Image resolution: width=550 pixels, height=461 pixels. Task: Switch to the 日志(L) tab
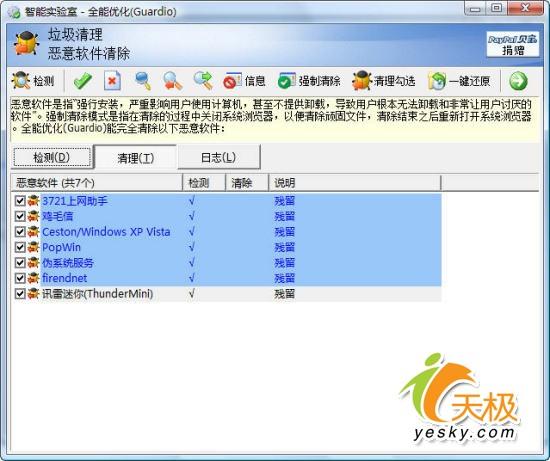(219, 157)
